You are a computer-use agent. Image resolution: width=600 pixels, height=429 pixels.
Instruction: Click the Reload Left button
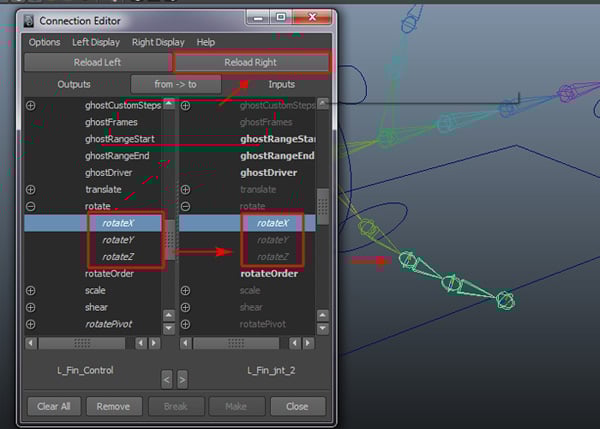point(97,62)
